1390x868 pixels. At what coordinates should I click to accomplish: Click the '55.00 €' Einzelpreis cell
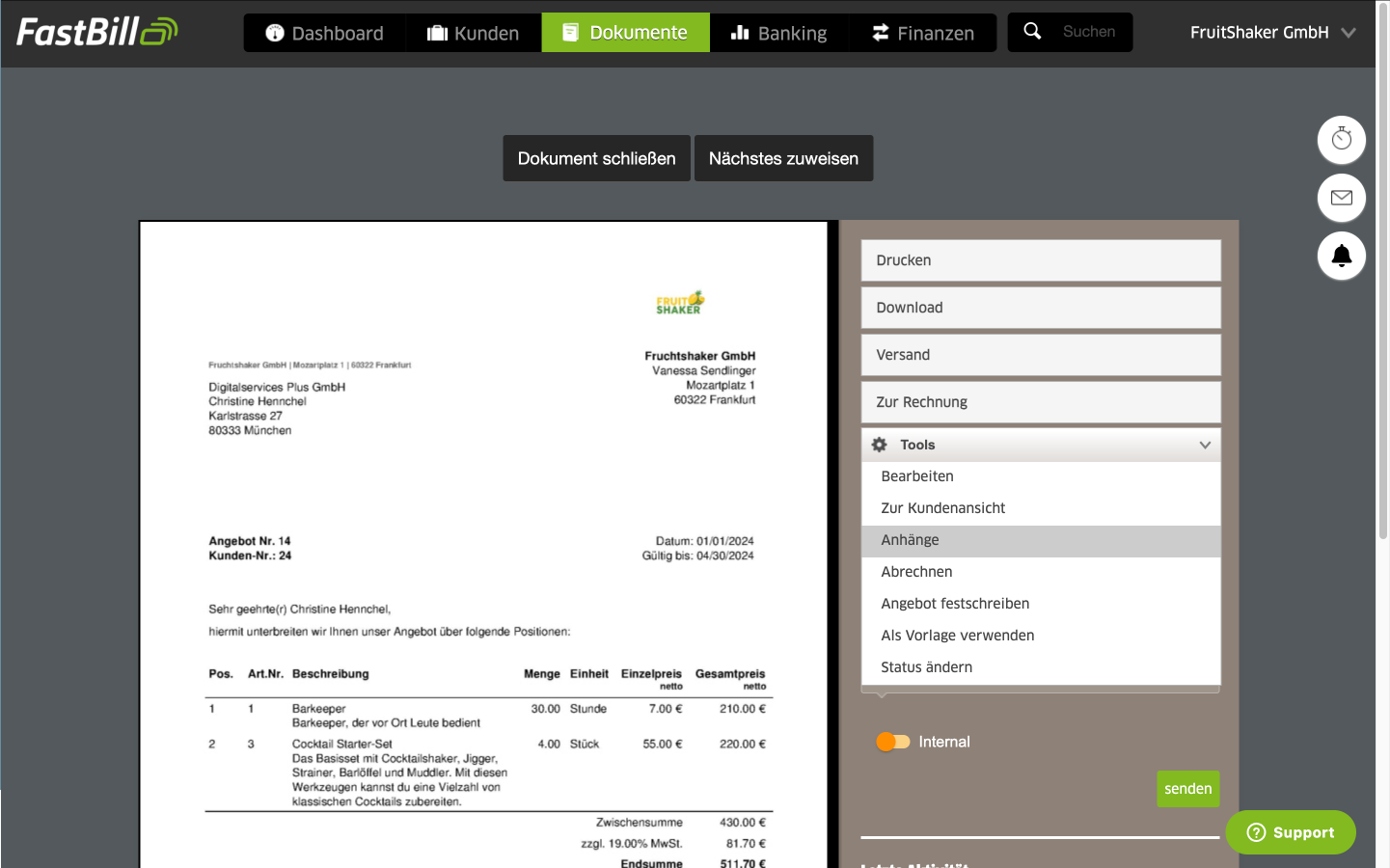663,744
